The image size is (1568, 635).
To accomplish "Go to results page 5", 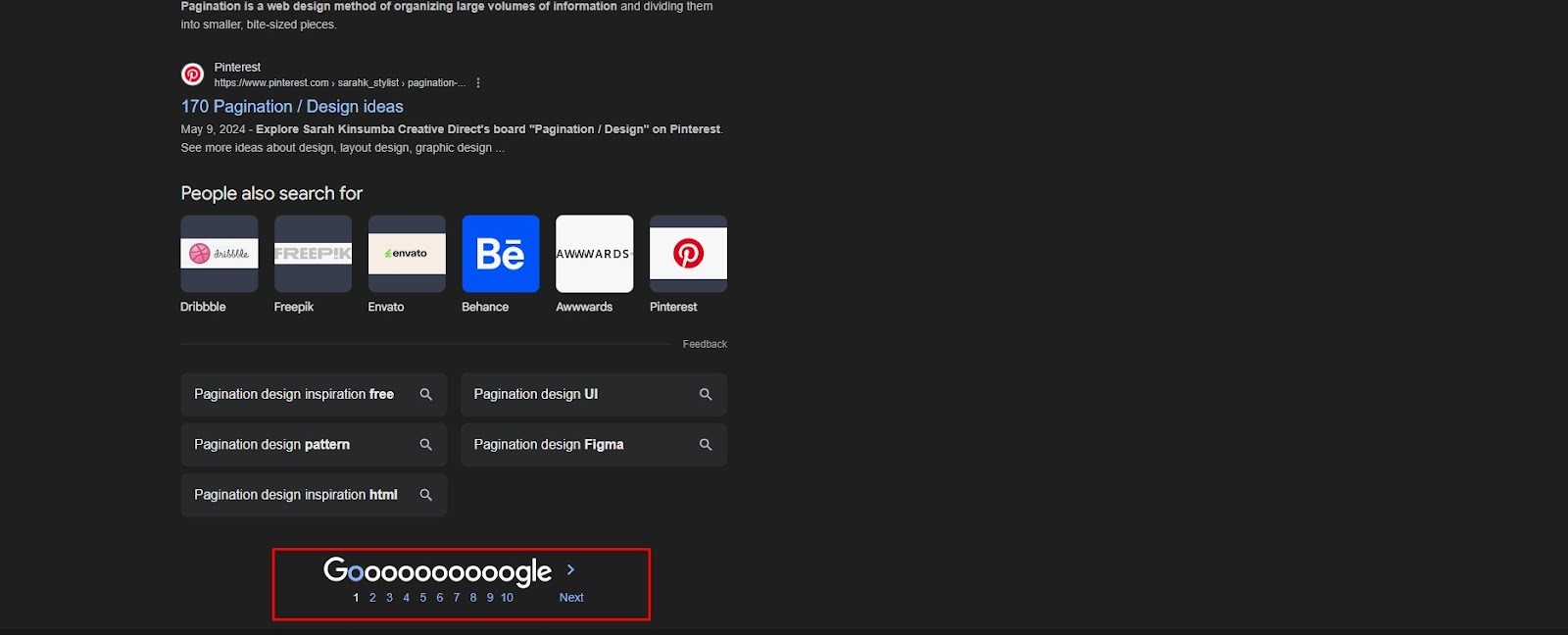I will [423, 598].
